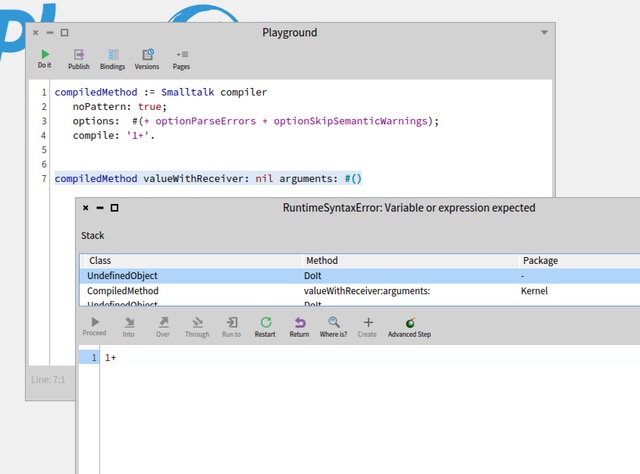Click the Where is? magnifier icon
The image size is (640, 474).
[333, 327]
